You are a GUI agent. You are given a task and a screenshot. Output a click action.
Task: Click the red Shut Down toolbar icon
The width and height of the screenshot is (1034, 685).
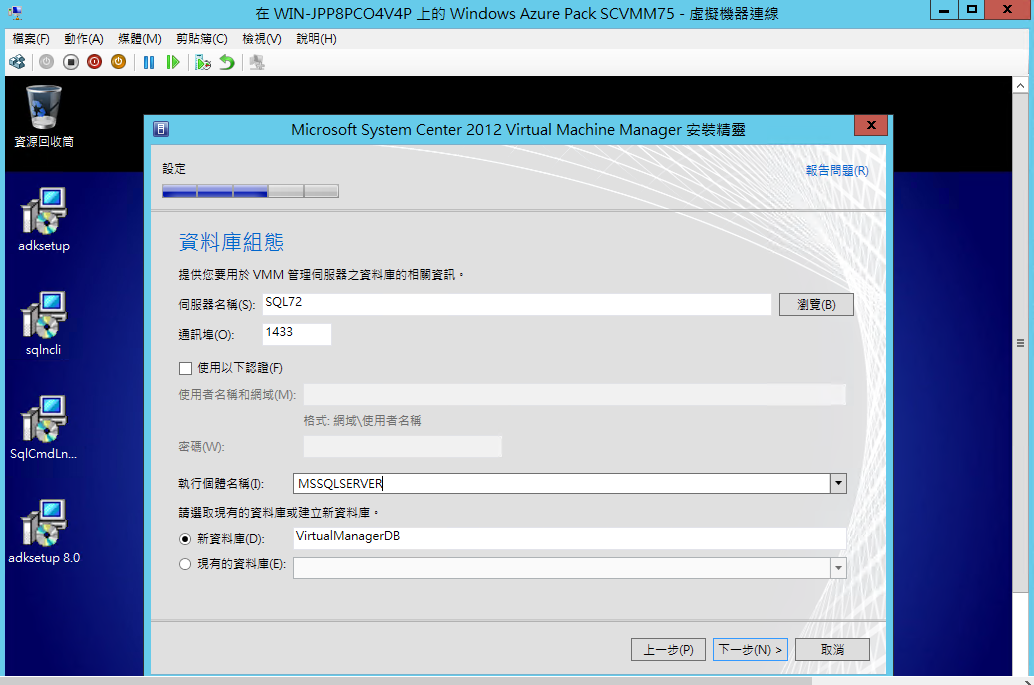pos(94,62)
